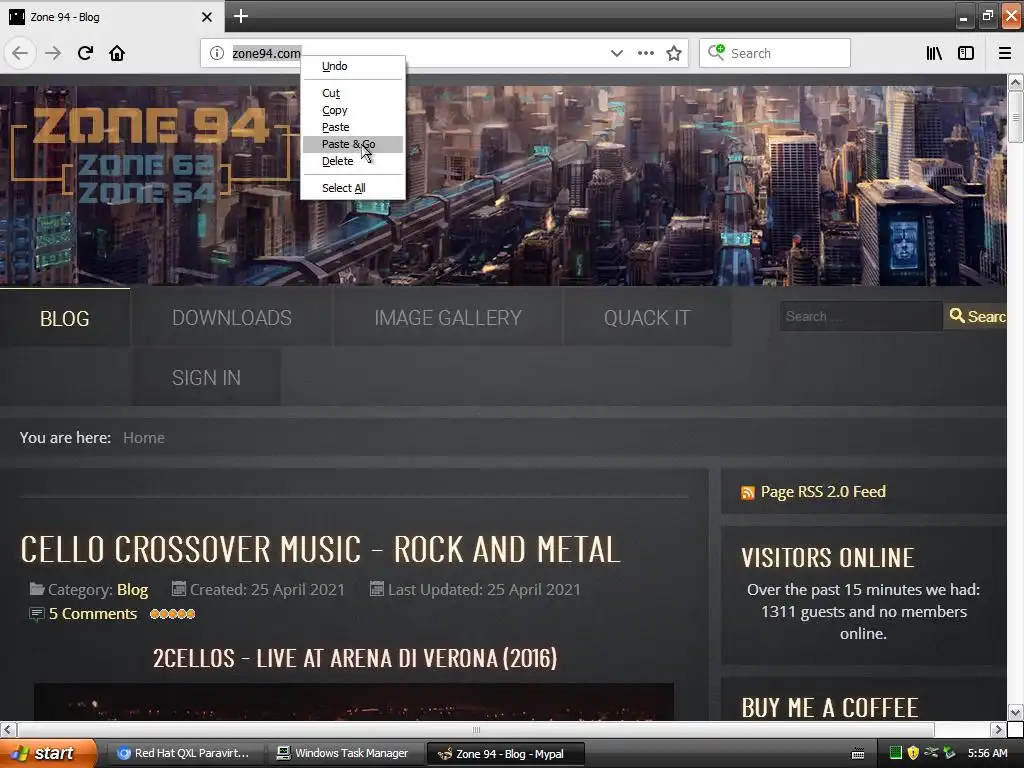Choose Cut in the context menu

pos(353,93)
